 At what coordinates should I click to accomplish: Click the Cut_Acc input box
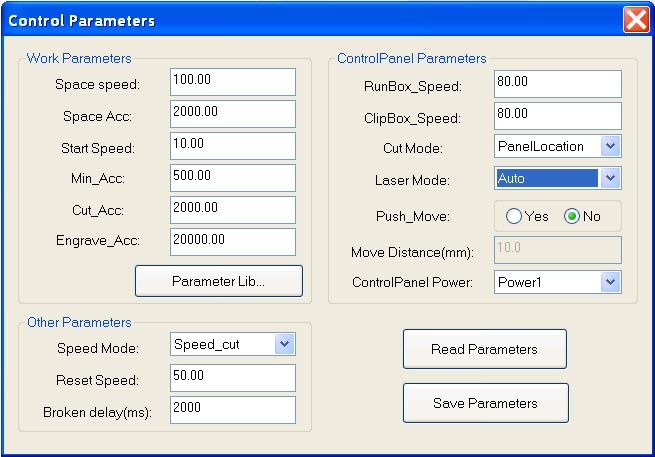click(x=232, y=210)
